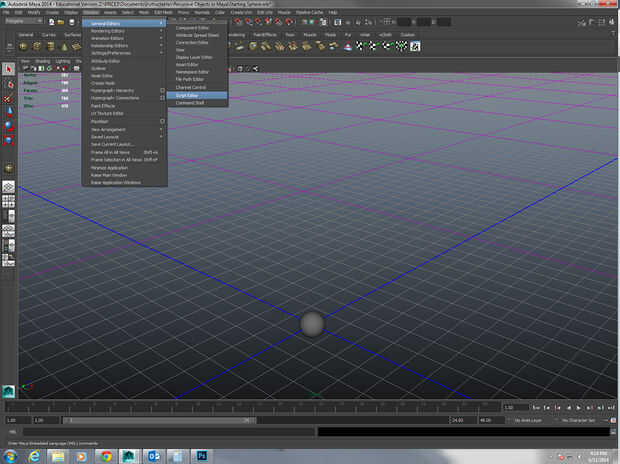Screen dimensions: 620x464
Task: Click the PlayBlast option box
Action: pyautogui.click(x=162, y=121)
